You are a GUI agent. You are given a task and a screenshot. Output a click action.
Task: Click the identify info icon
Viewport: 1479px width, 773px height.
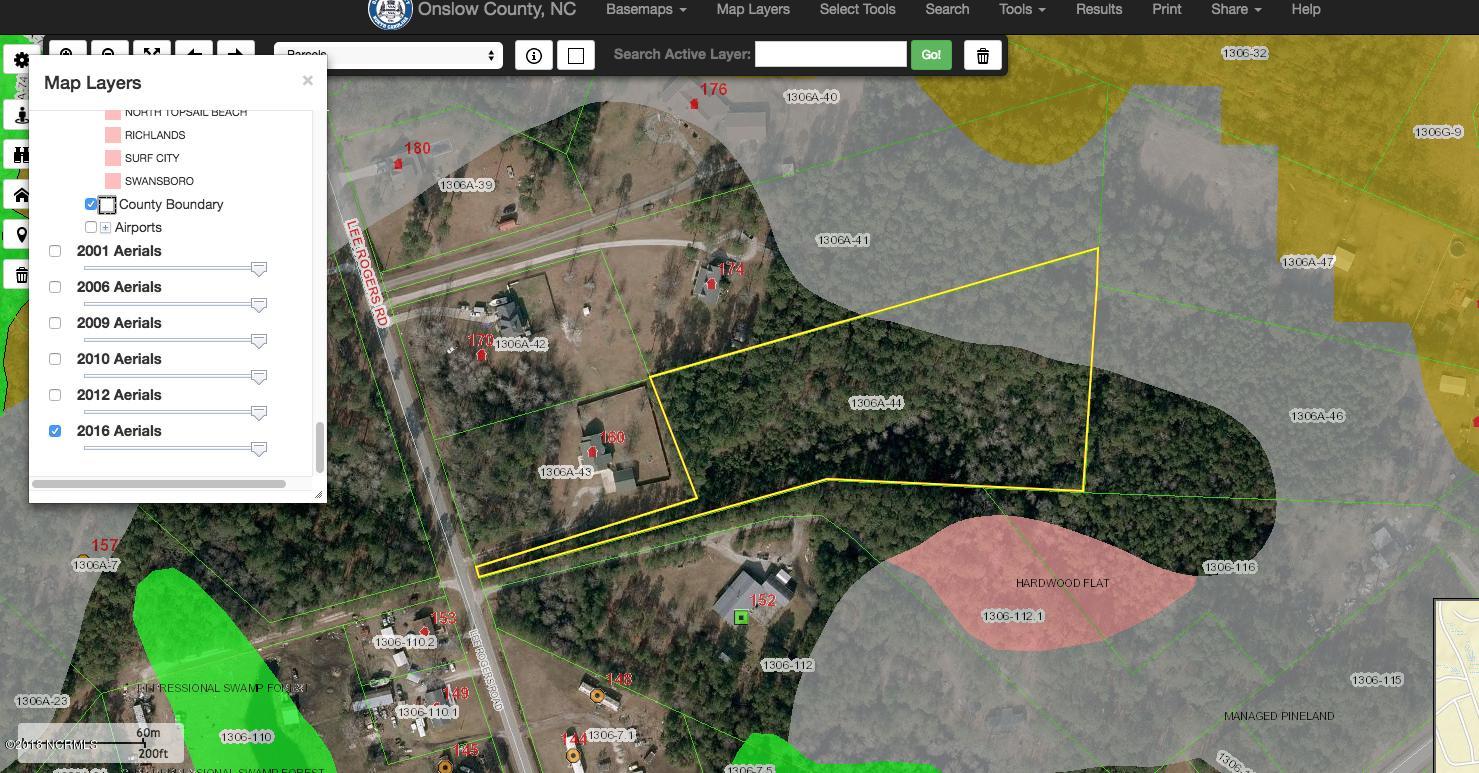pos(534,55)
